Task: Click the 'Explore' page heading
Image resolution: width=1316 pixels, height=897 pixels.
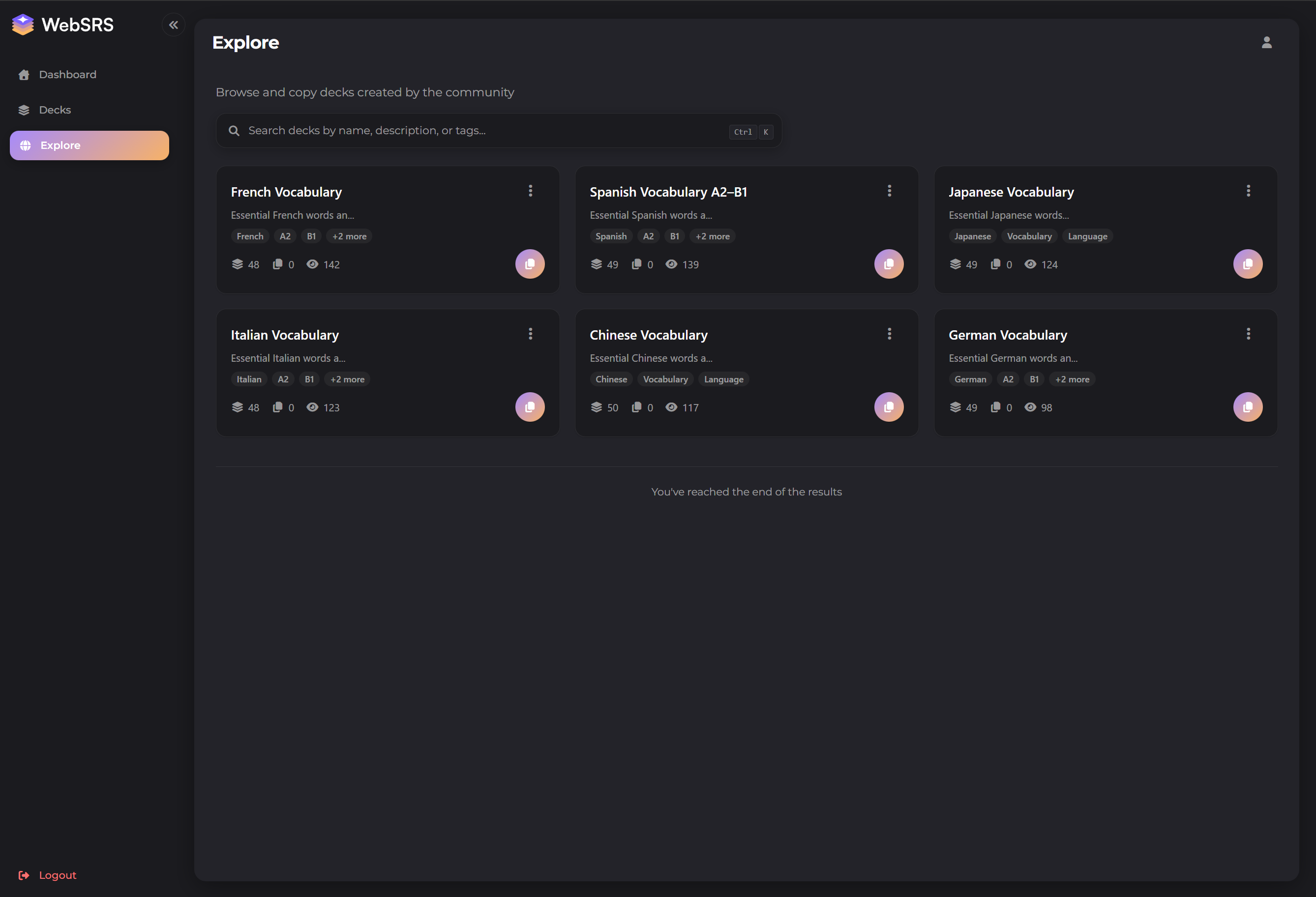Action: click(245, 43)
